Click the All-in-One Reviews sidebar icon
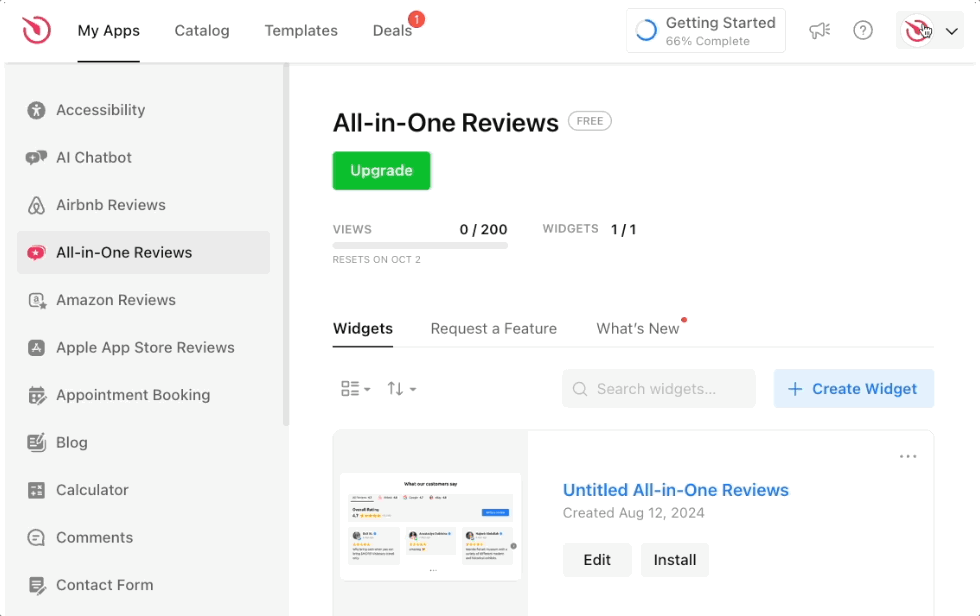This screenshot has width=980, height=616. click(36, 252)
